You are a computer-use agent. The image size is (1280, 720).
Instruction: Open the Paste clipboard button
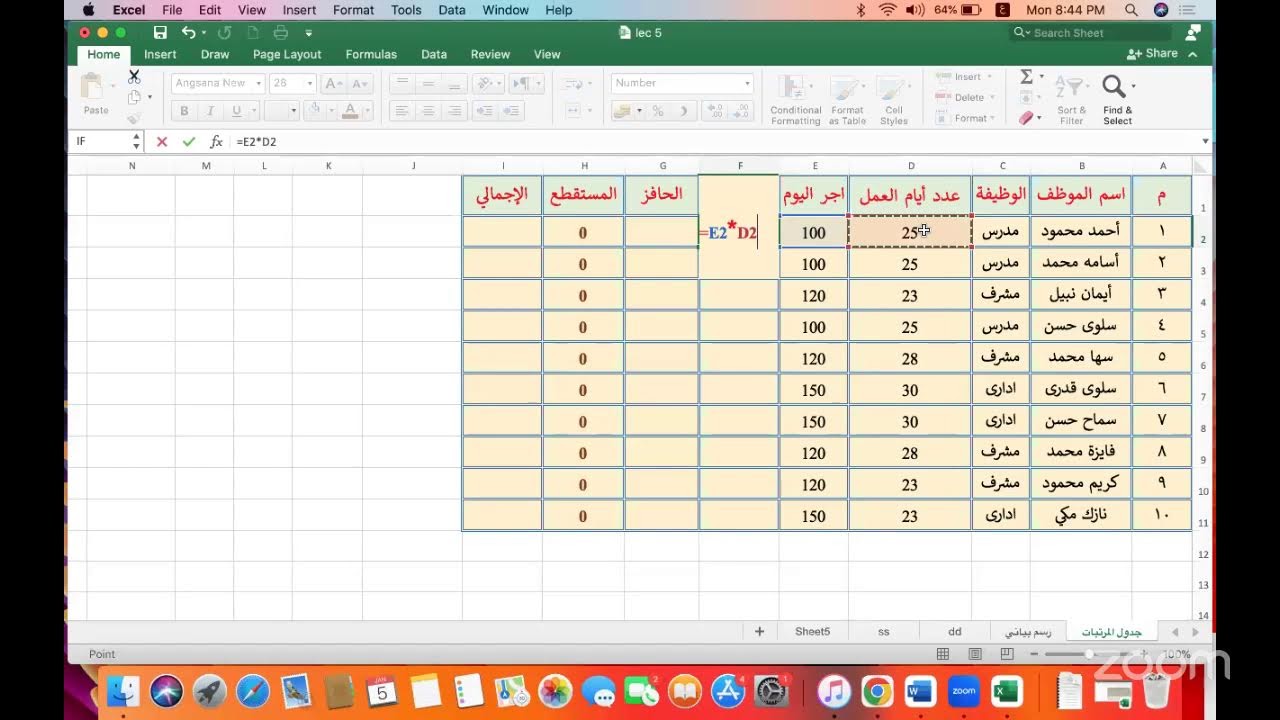95,92
